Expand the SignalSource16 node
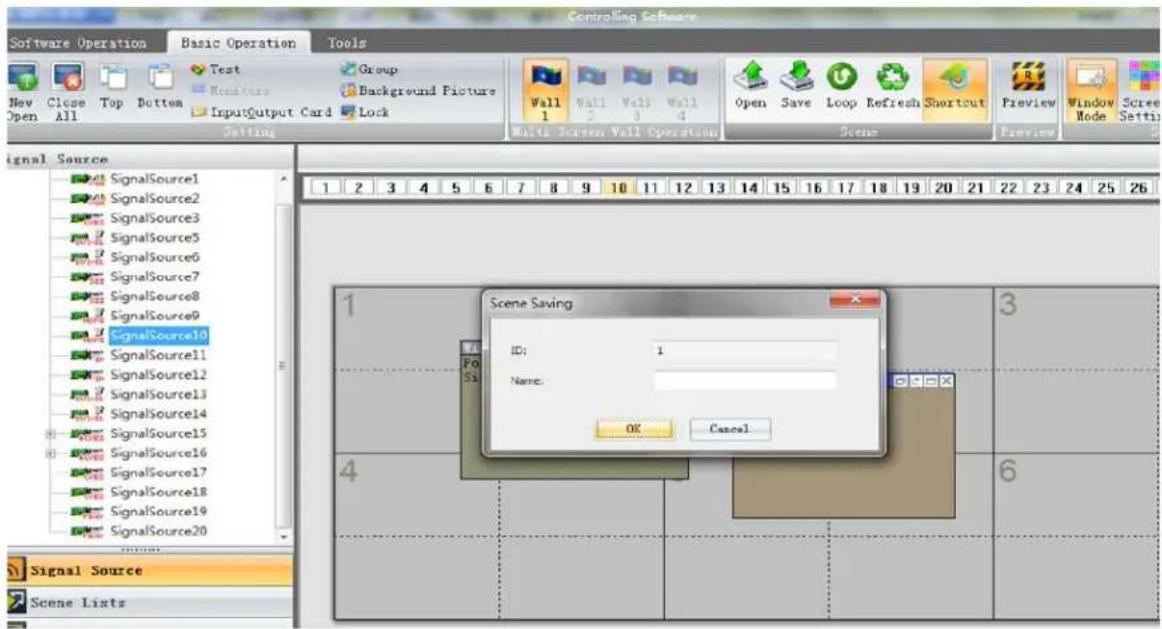 coord(50,453)
